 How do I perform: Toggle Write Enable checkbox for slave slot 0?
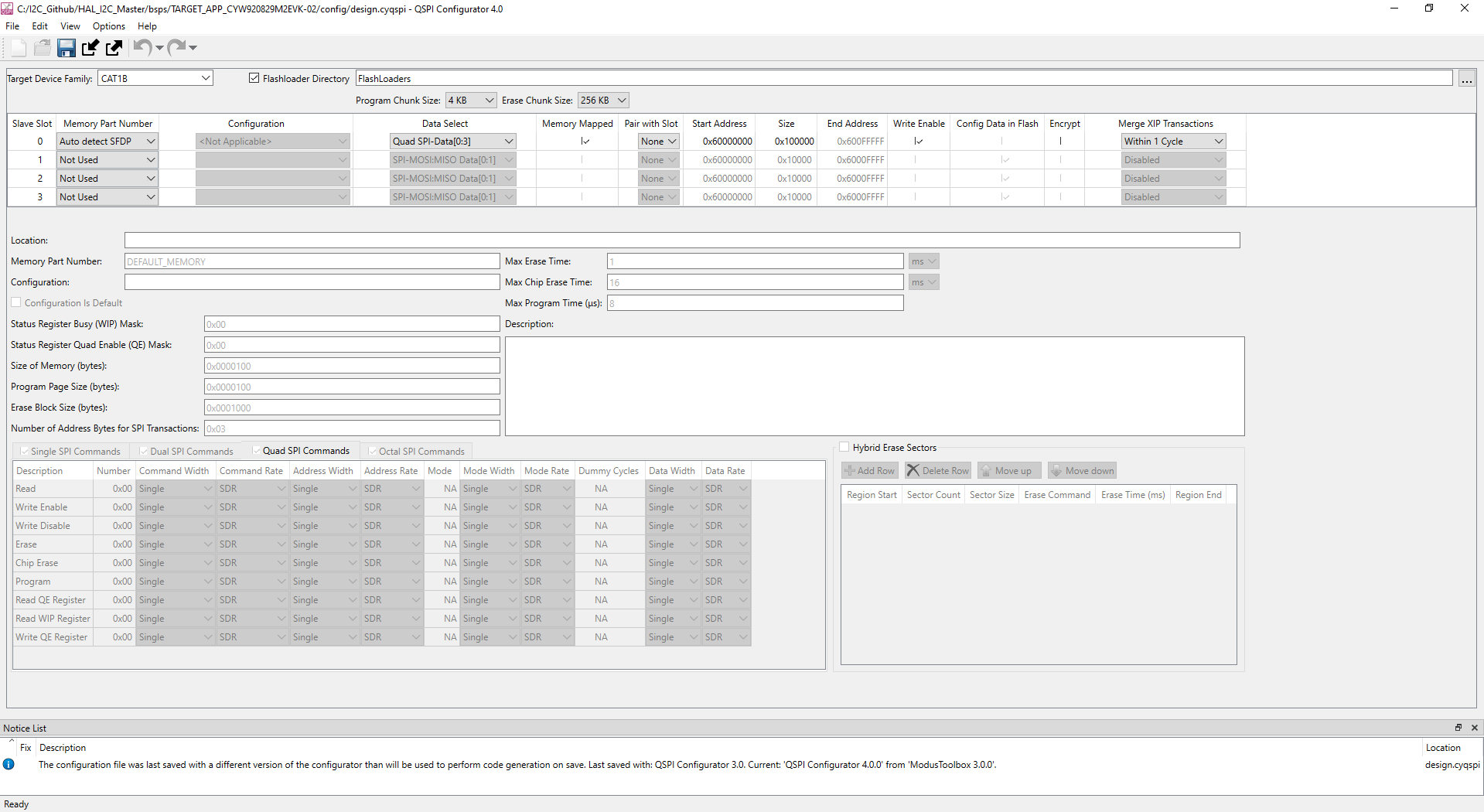[918, 142]
